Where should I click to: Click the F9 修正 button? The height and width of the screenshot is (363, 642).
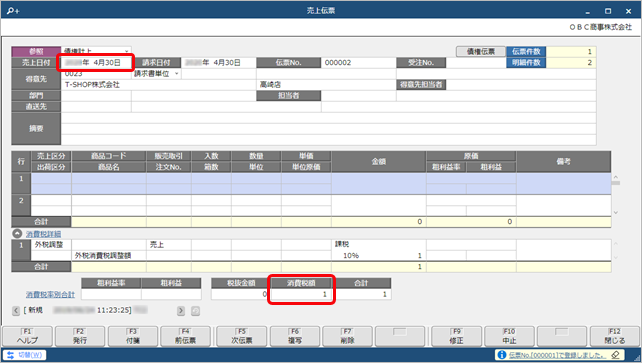[x=456, y=336]
